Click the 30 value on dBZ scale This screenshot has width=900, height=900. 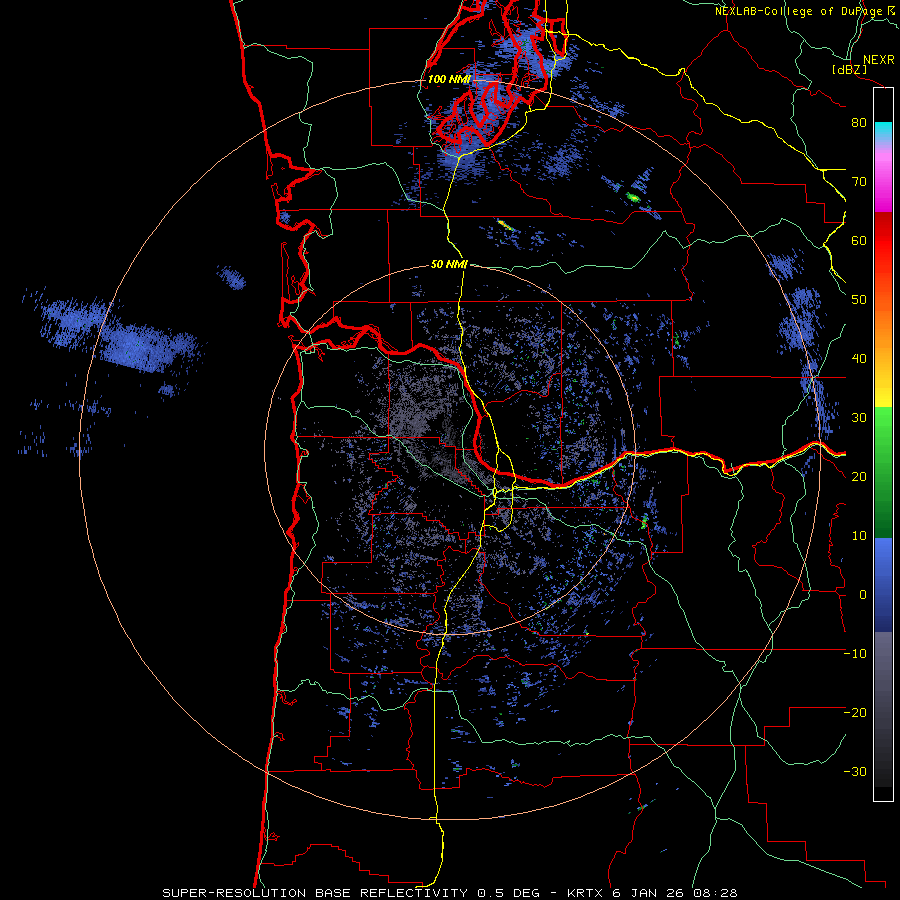click(x=859, y=418)
